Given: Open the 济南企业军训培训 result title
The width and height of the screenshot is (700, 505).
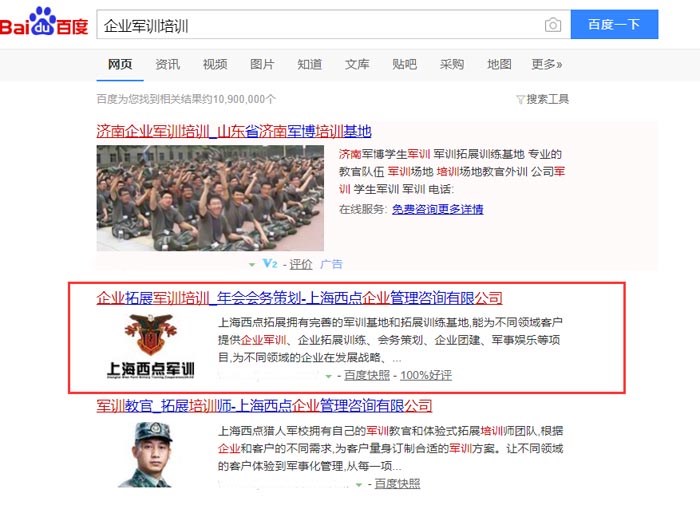Looking at the screenshot, I should click(234, 131).
